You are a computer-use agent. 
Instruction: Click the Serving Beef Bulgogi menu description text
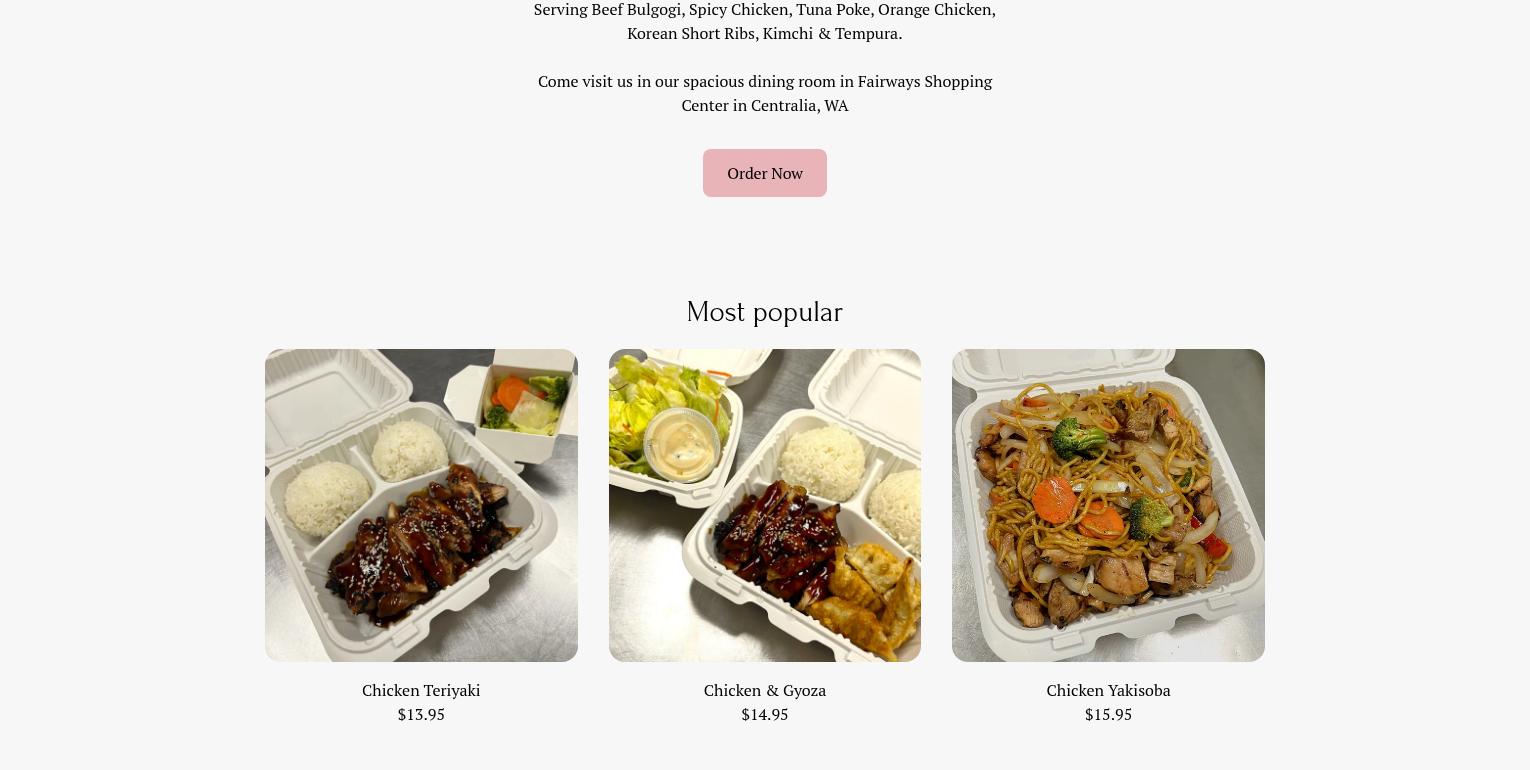[x=765, y=21]
